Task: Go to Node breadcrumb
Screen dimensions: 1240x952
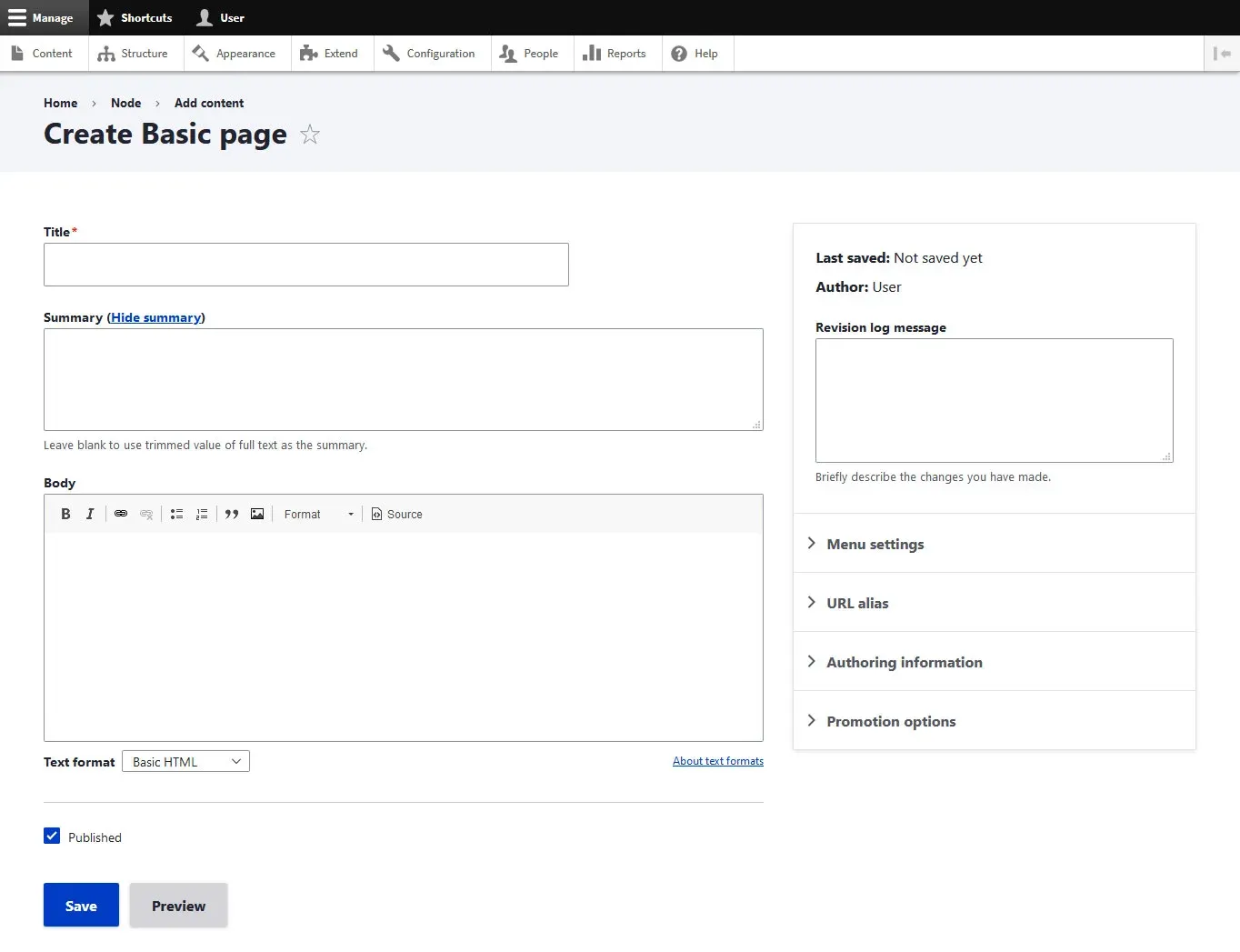Action: click(x=125, y=103)
